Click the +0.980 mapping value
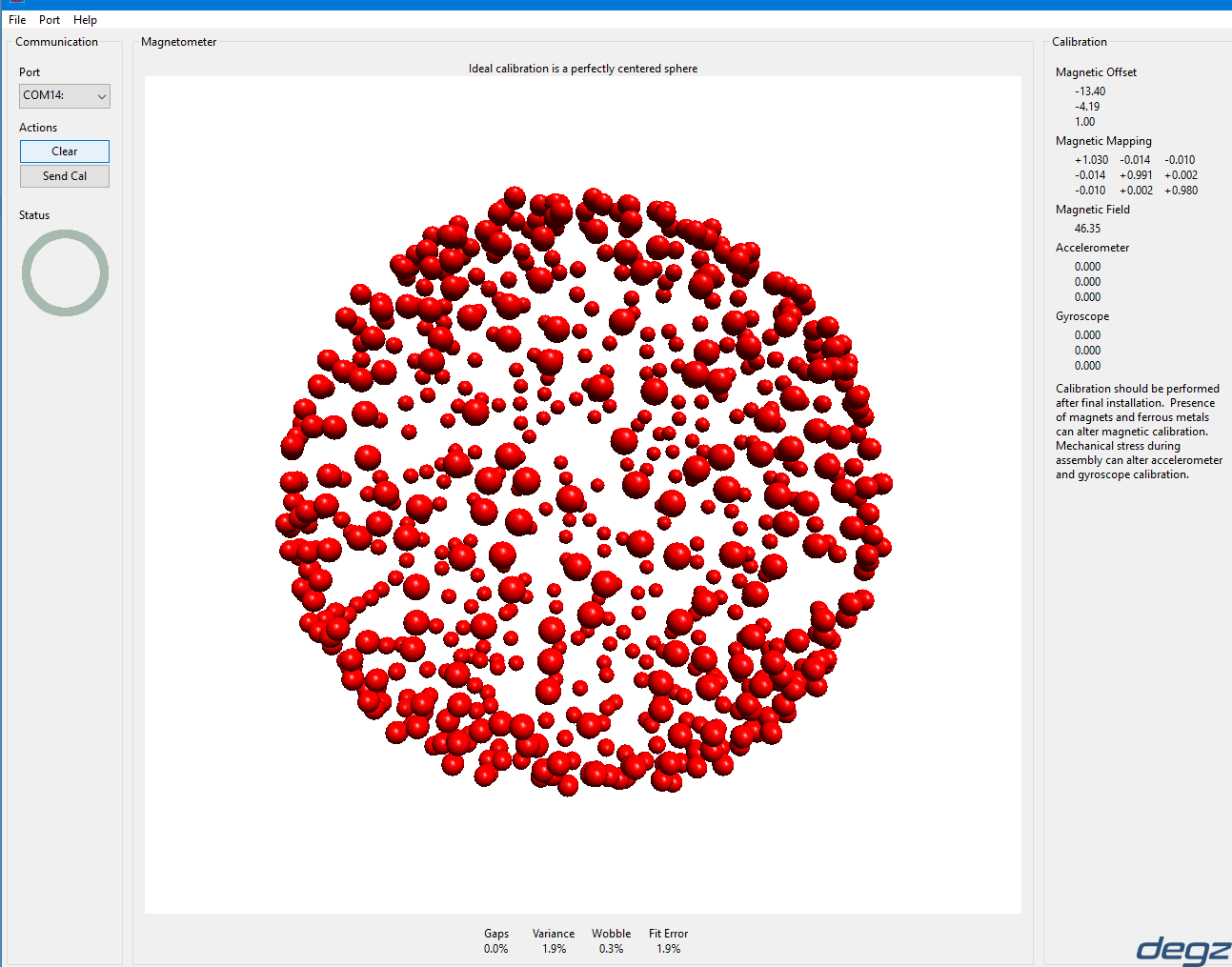Viewport: 1232px width, 967px height. pyautogui.click(x=1181, y=191)
